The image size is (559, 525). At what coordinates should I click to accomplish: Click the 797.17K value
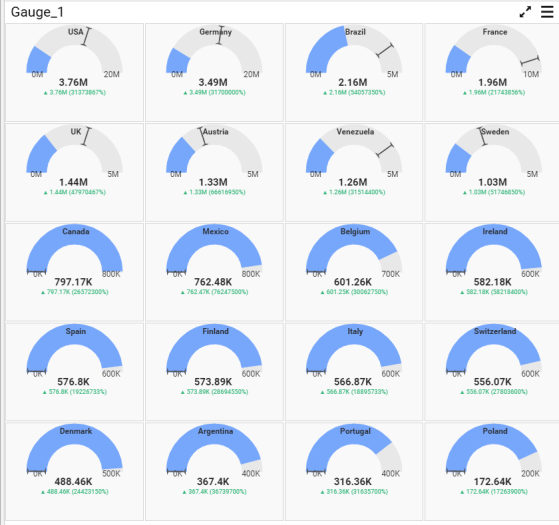pos(73,282)
